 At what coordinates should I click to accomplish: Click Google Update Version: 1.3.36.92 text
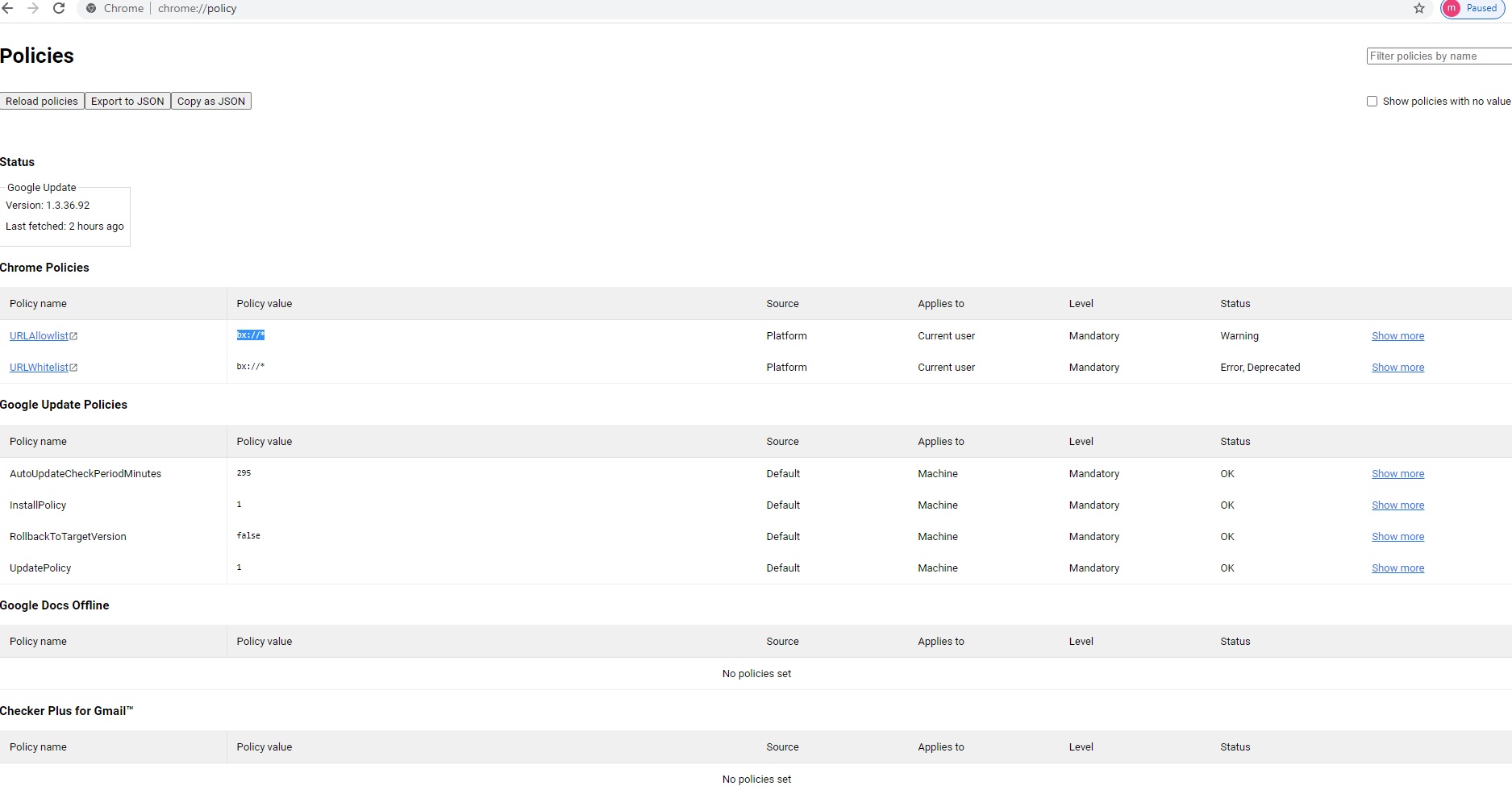pyautogui.click(x=48, y=205)
